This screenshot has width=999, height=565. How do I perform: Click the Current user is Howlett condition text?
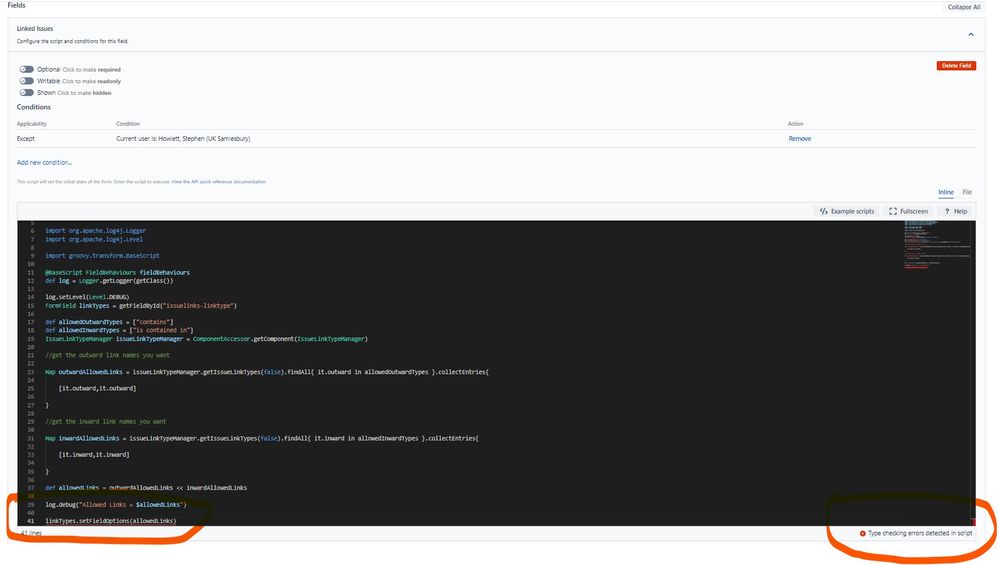click(x=183, y=138)
